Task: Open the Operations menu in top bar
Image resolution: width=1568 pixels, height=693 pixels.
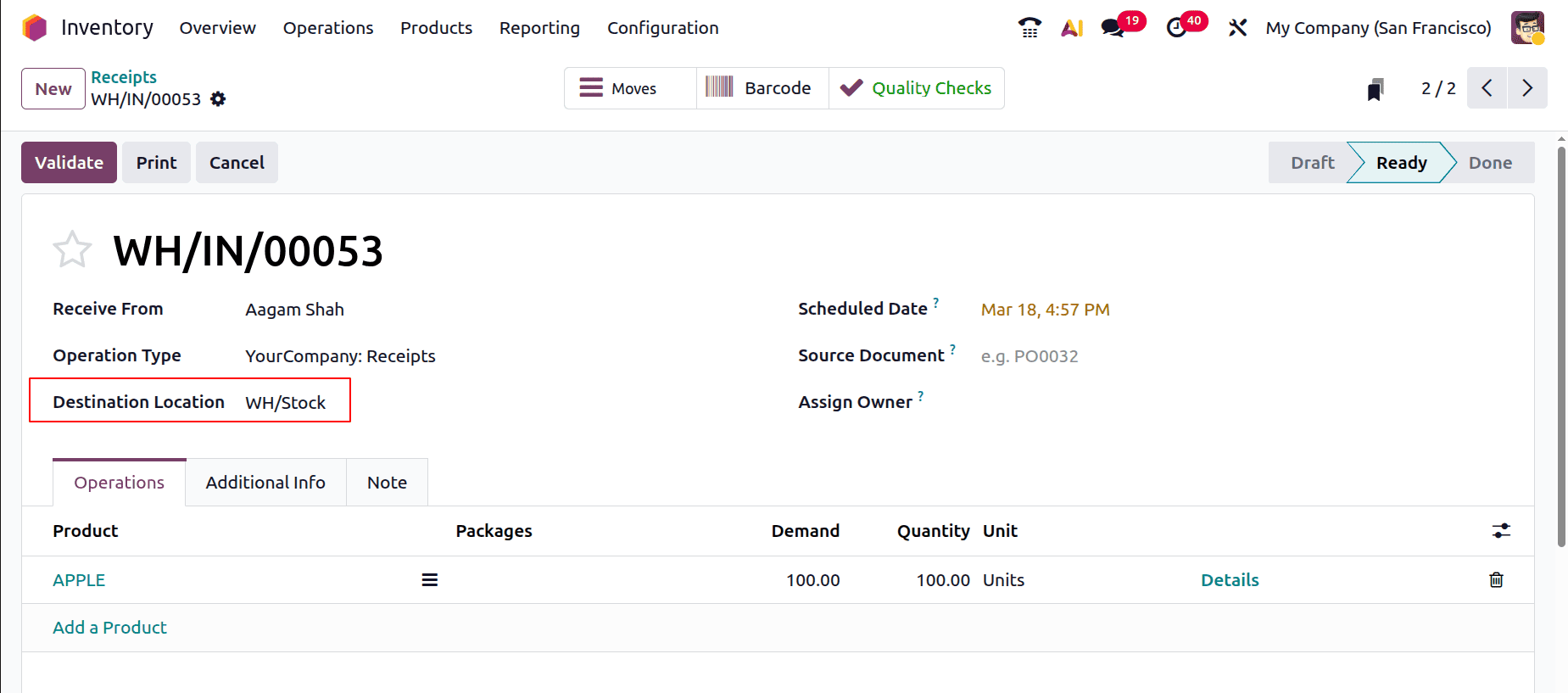Action: [327, 28]
